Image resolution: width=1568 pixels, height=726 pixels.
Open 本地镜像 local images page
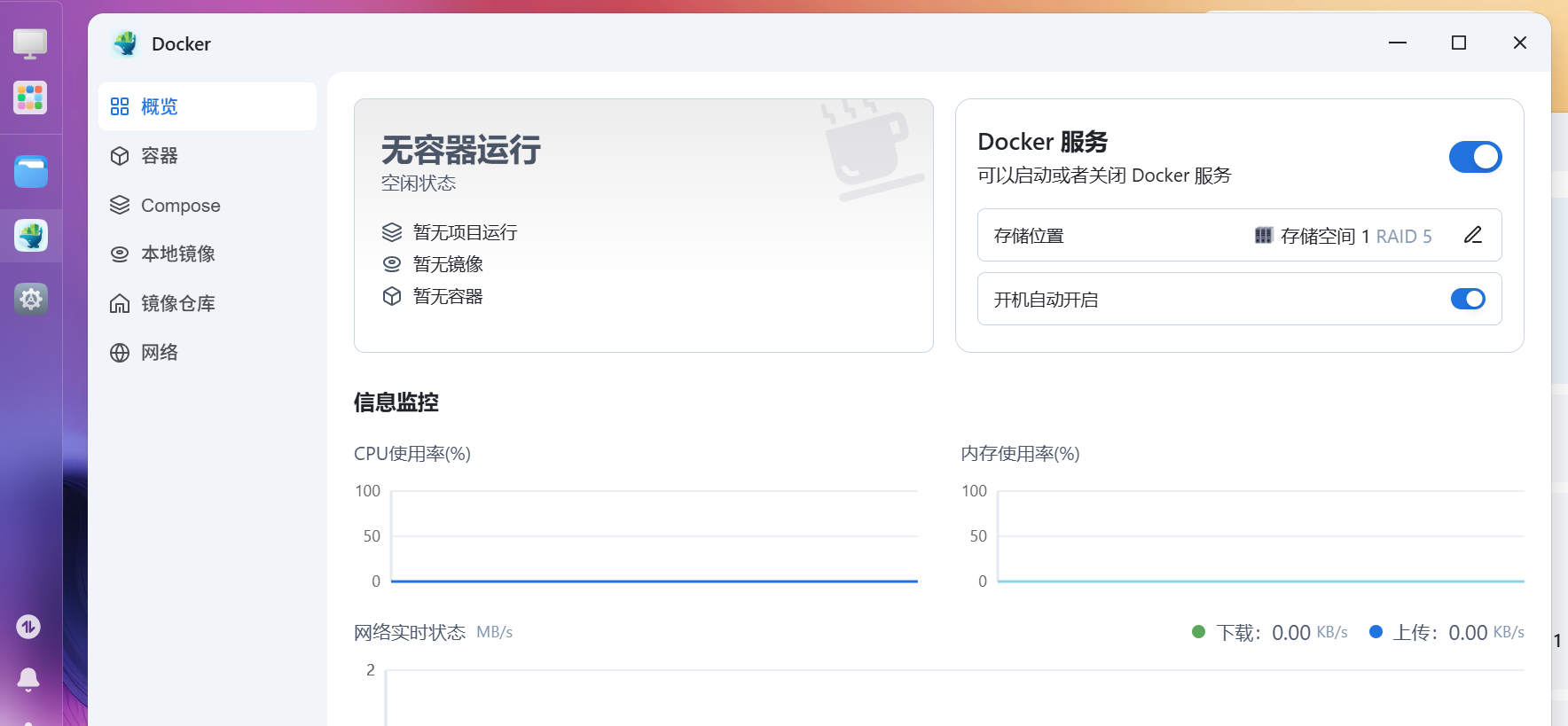pyautogui.click(x=177, y=254)
